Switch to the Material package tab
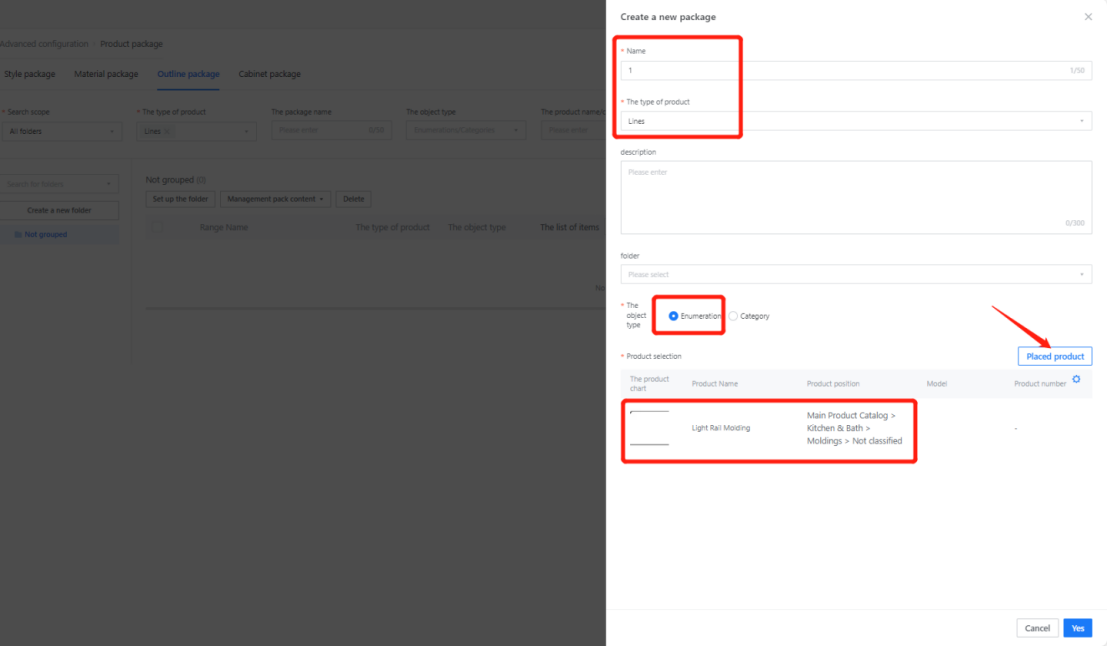1108x646 pixels. click(106, 74)
